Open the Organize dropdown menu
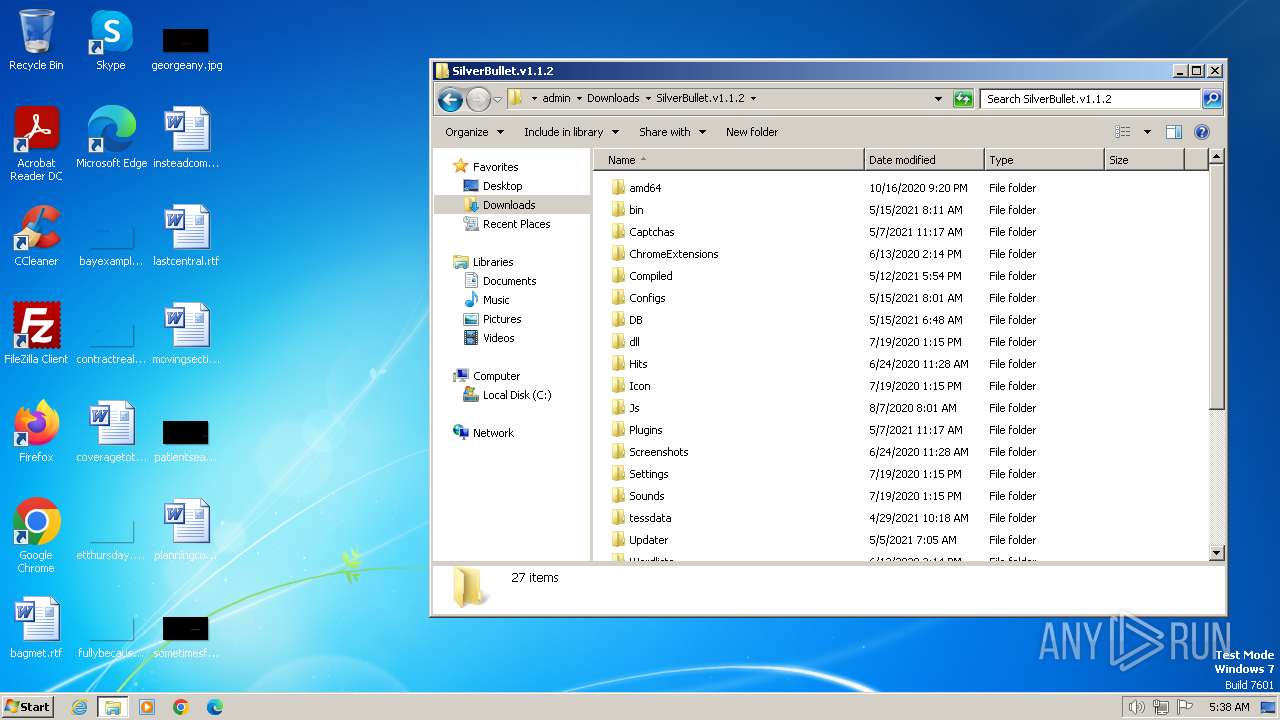1280x720 pixels. 474,132
